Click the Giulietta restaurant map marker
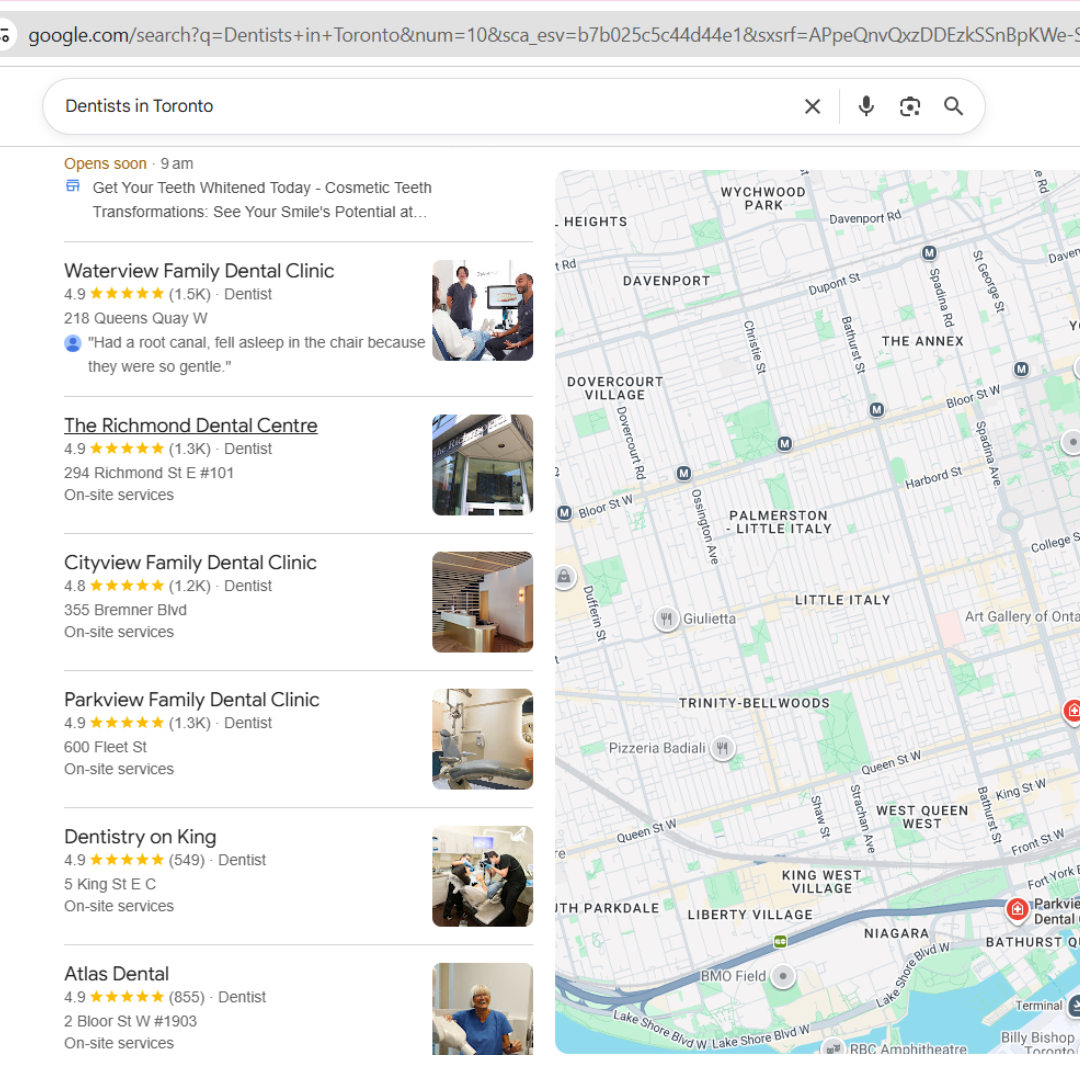Screen dimensions: 1080x1080 [x=666, y=619]
